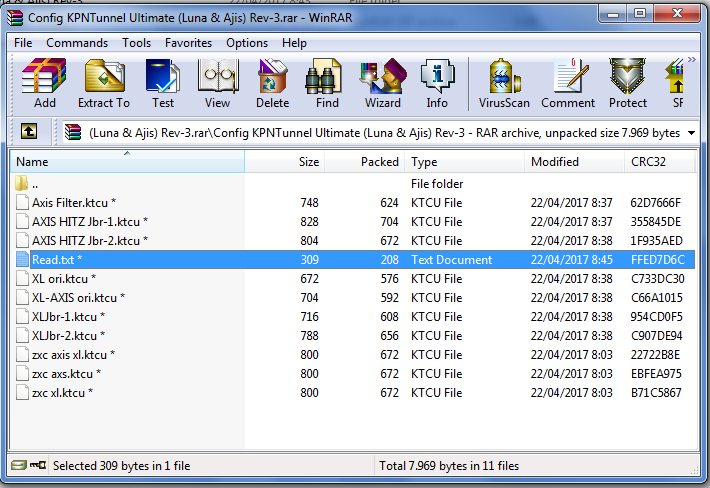The width and height of the screenshot is (710, 488).
Task: Sort by the Modified column header
Action: 575,162
